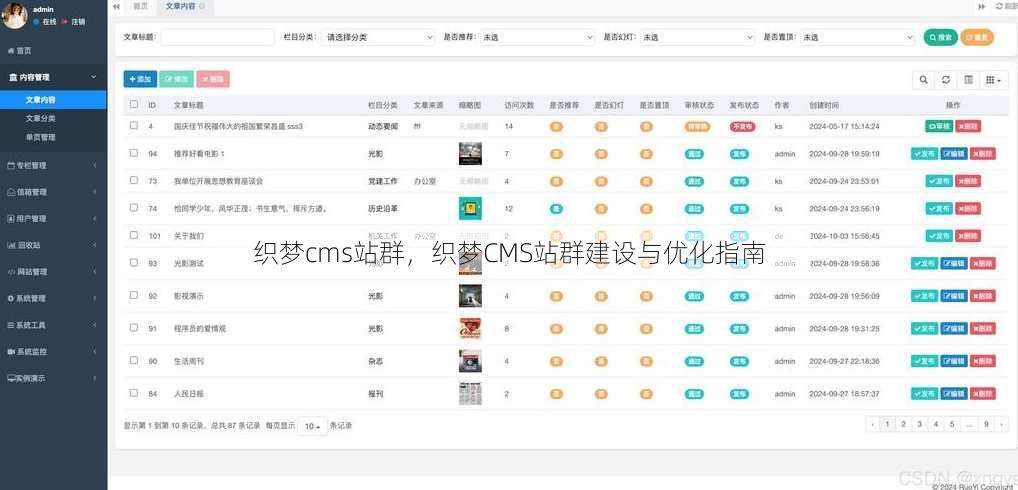Open the page size 10 dropdown

tap(312, 426)
